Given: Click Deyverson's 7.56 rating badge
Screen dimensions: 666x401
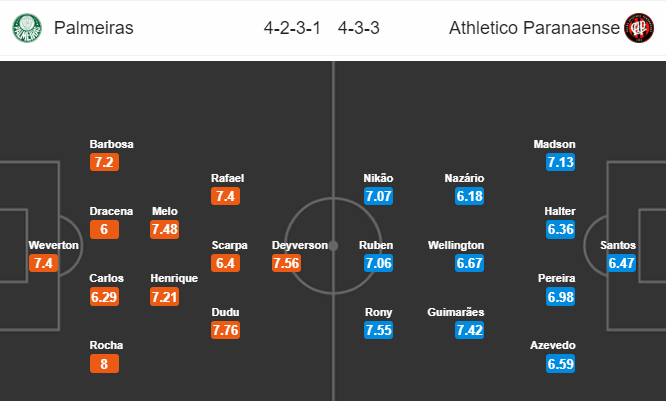Looking at the screenshot, I should [x=286, y=263].
